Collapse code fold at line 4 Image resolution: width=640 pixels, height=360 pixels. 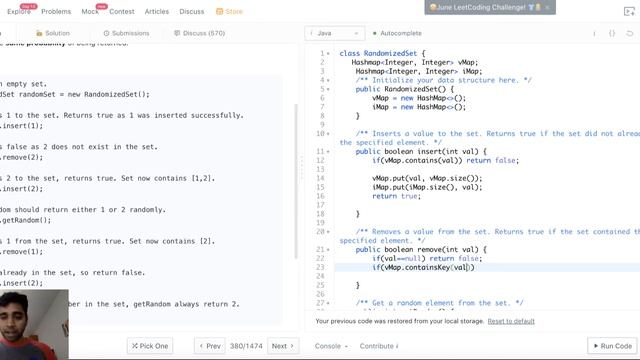tap(328, 80)
